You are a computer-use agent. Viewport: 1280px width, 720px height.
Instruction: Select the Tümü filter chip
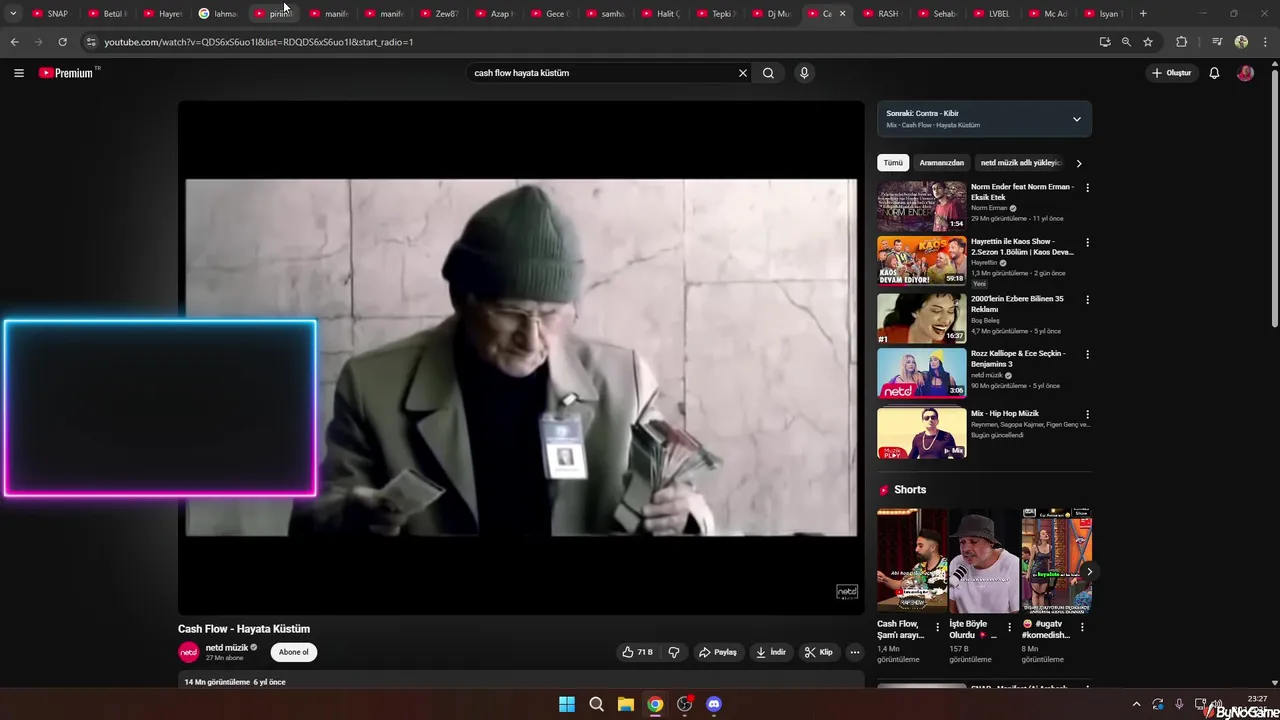point(893,163)
